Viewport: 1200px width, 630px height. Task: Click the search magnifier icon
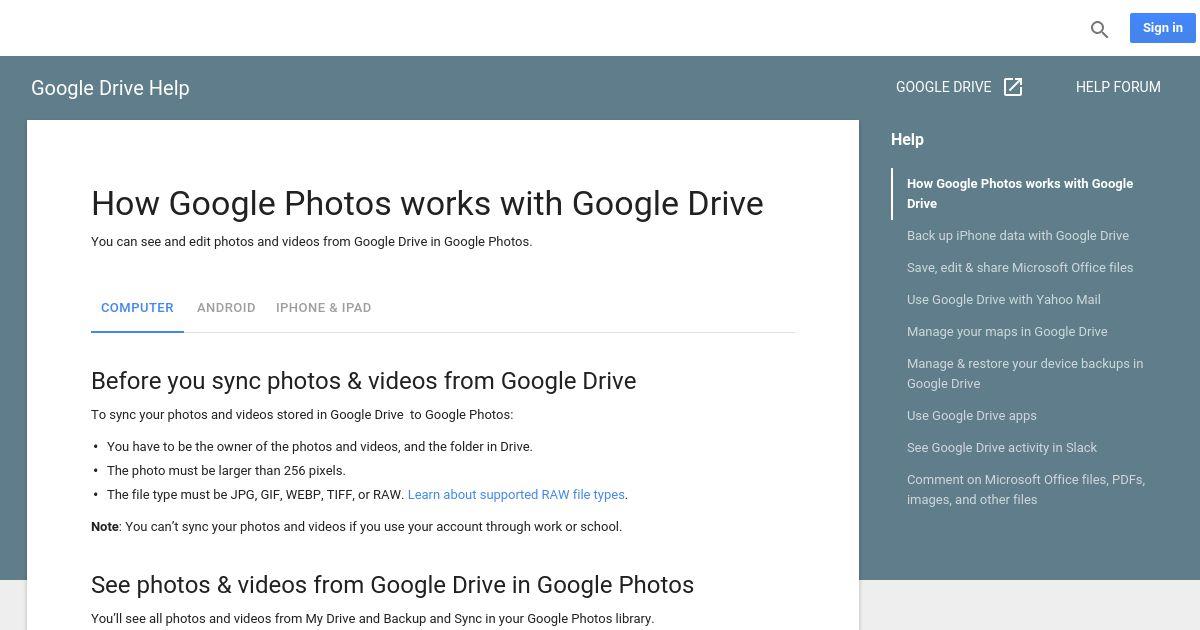[1099, 29]
